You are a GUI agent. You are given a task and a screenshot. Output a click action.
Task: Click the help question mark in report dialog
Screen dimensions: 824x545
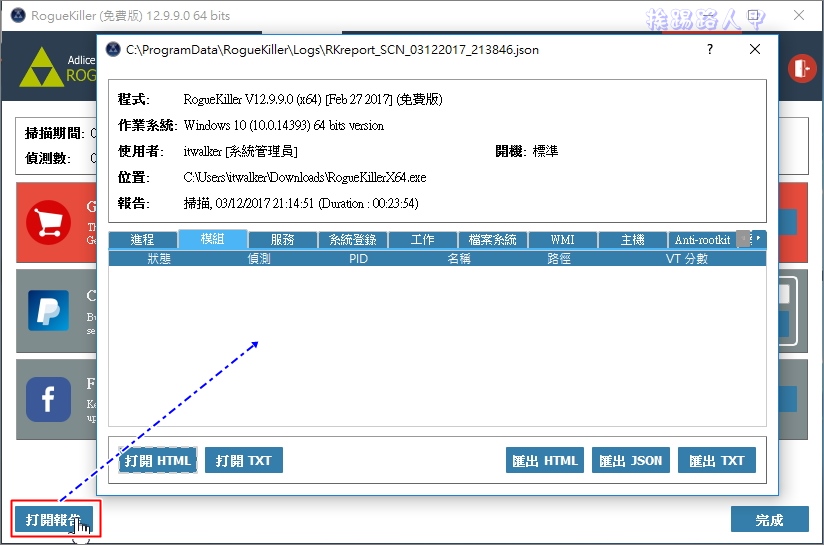(x=710, y=49)
